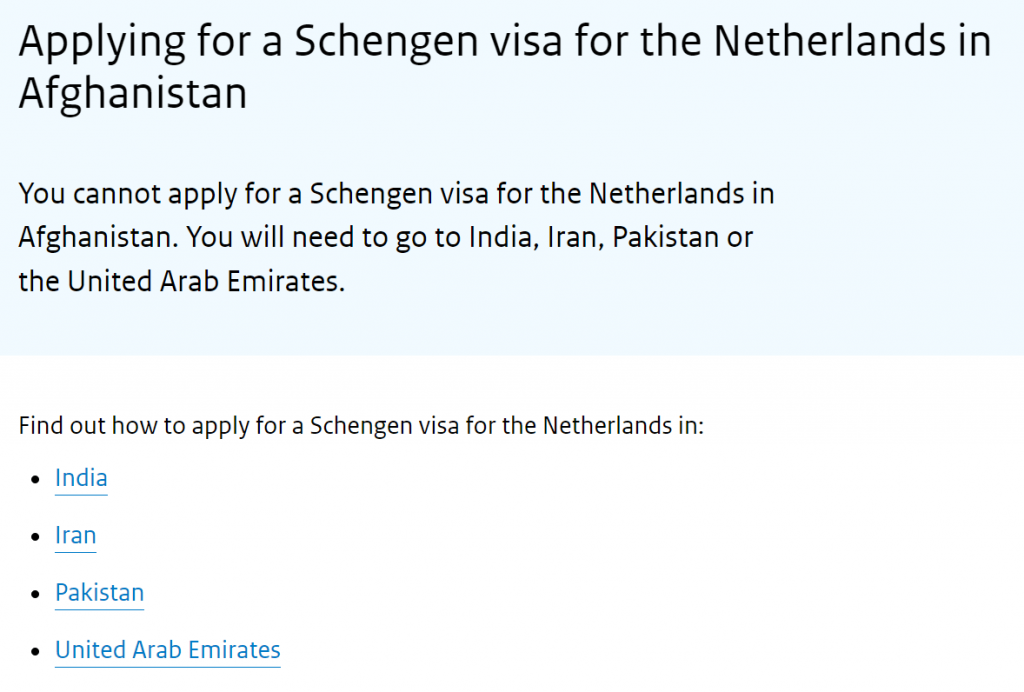
Task: Open the United Arab Emirates link
Action: click(167, 649)
